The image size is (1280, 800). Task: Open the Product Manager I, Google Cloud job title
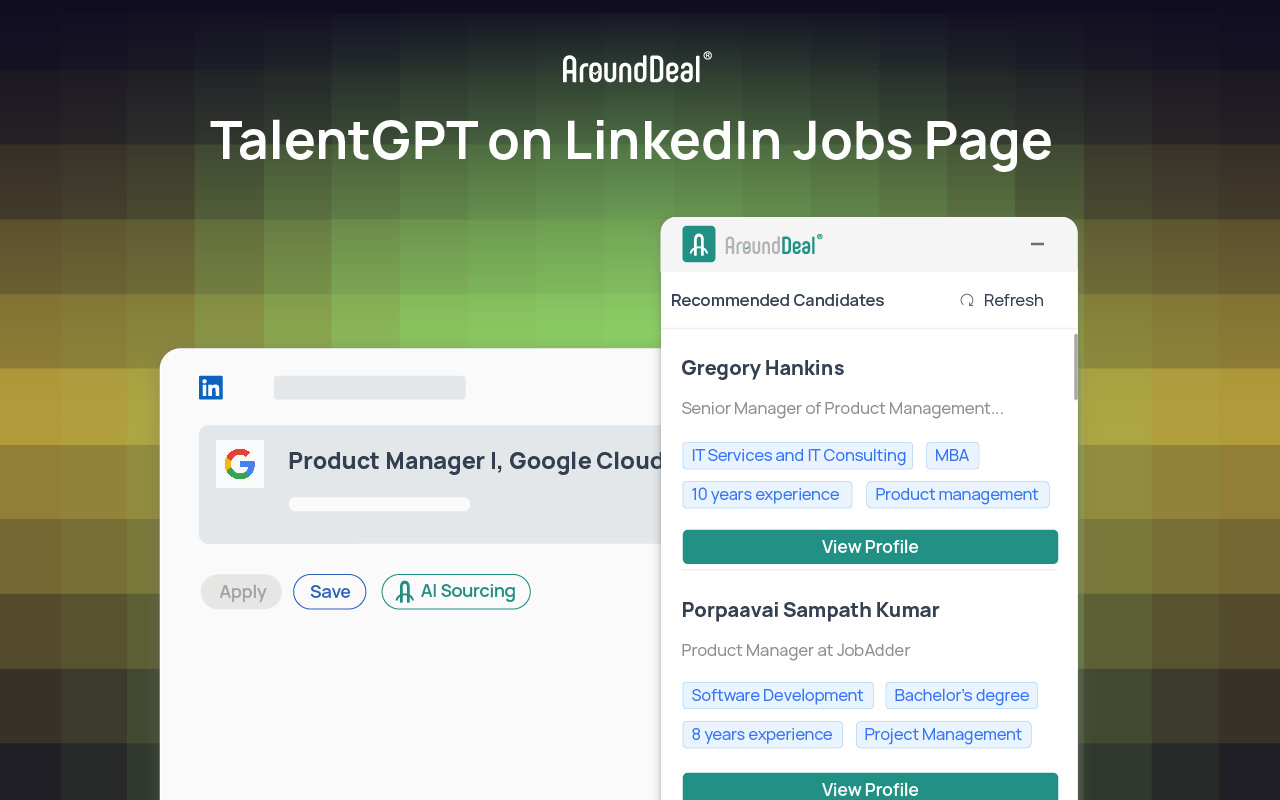tap(475, 461)
